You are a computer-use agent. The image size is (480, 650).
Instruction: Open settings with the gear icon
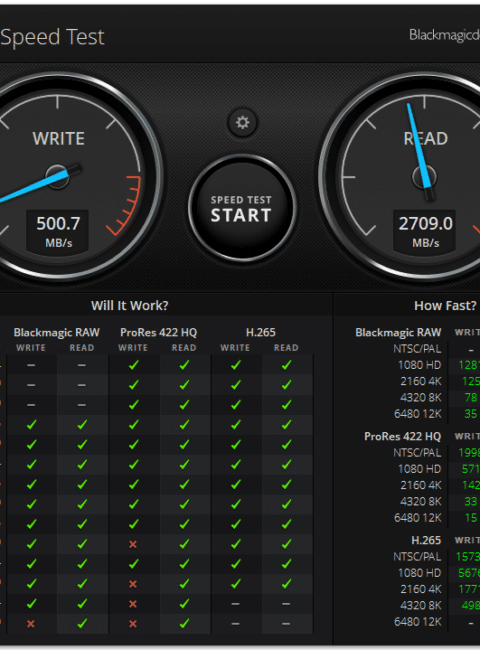pos(242,123)
